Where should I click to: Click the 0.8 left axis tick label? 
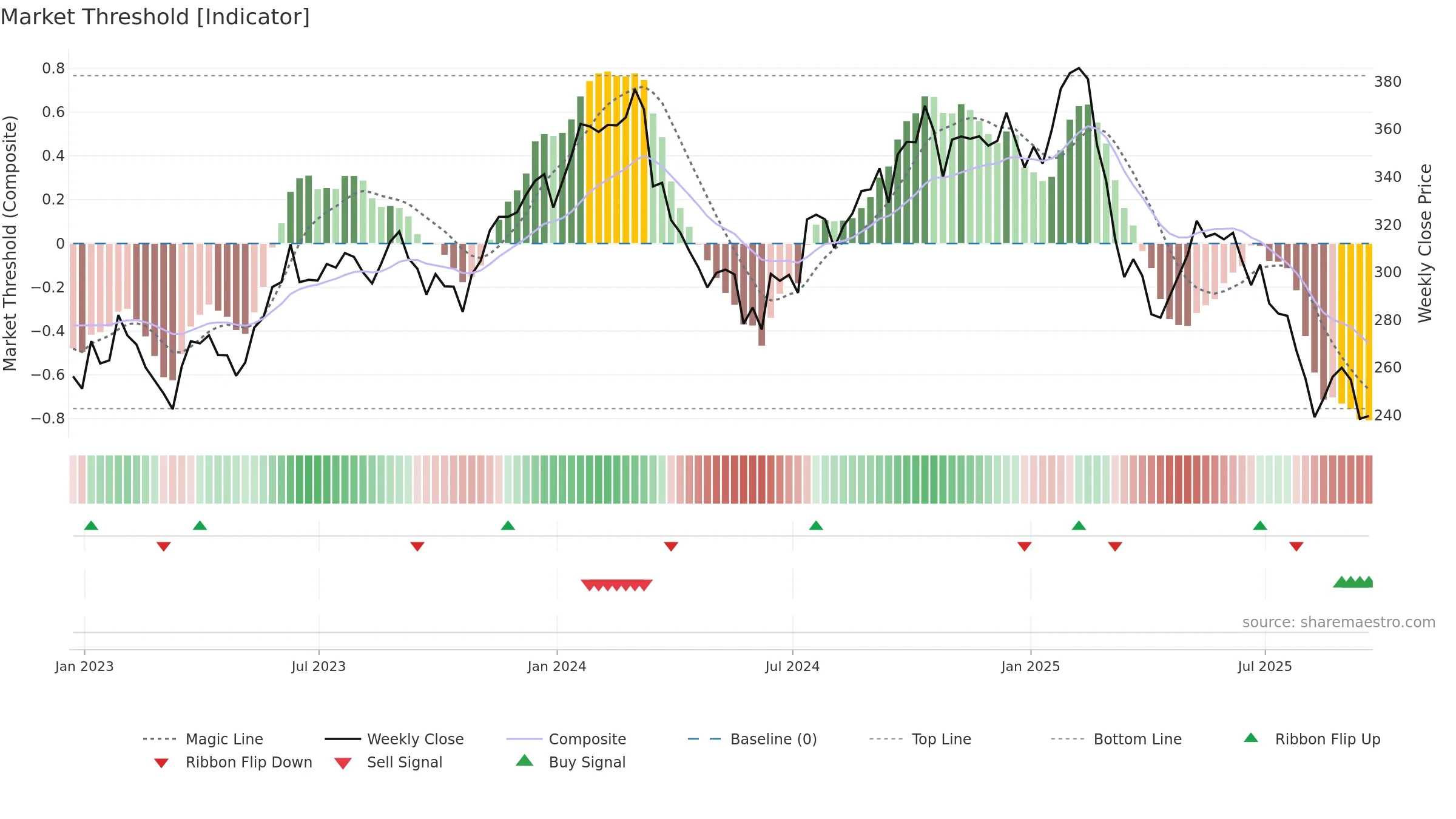tap(53, 69)
